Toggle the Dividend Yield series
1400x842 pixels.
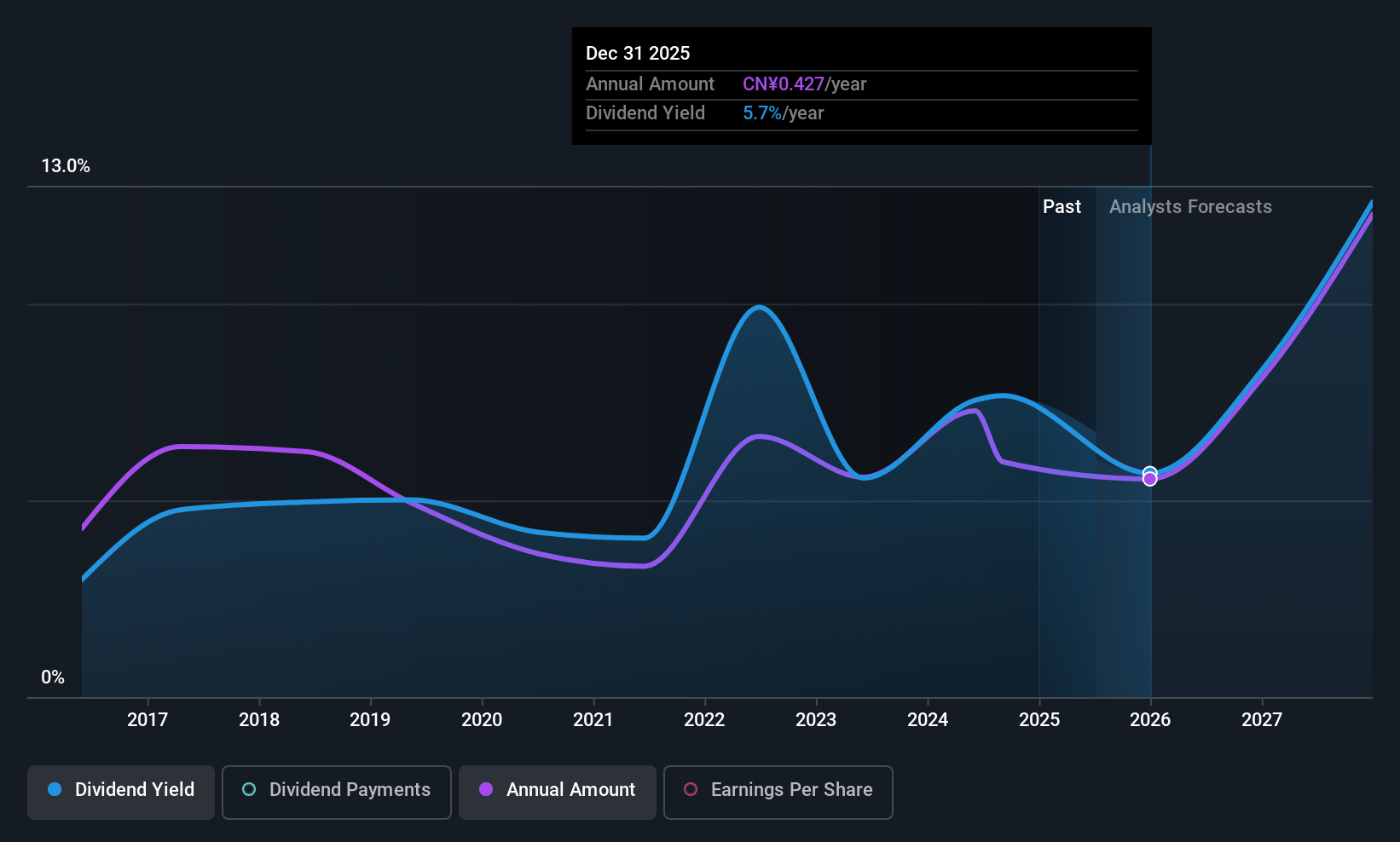click(121, 793)
